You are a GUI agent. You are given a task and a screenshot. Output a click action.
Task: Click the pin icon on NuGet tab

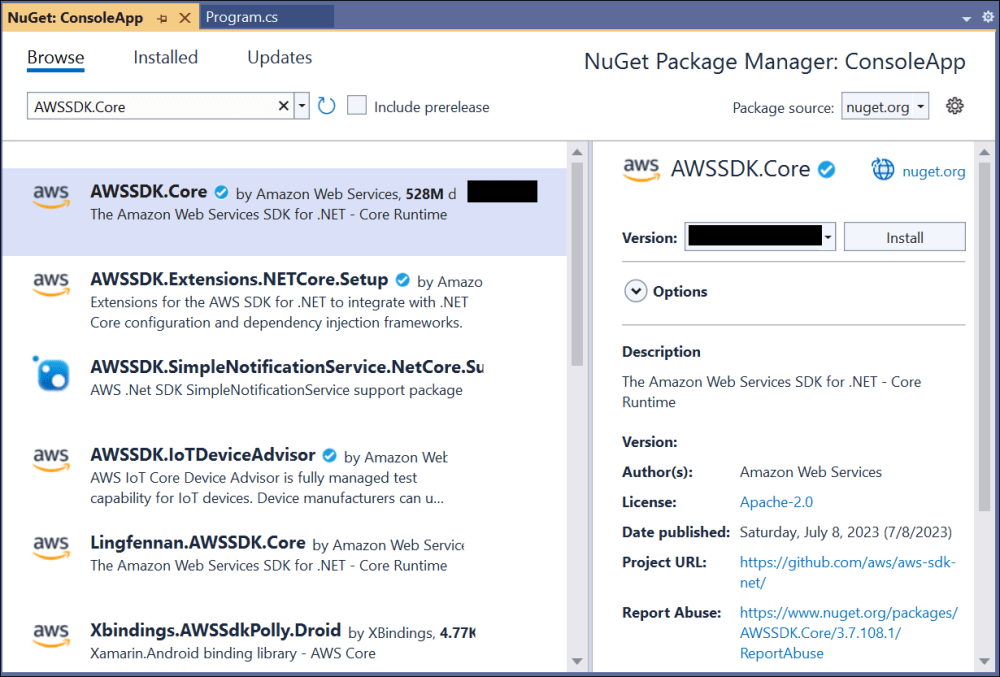click(162, 18)
